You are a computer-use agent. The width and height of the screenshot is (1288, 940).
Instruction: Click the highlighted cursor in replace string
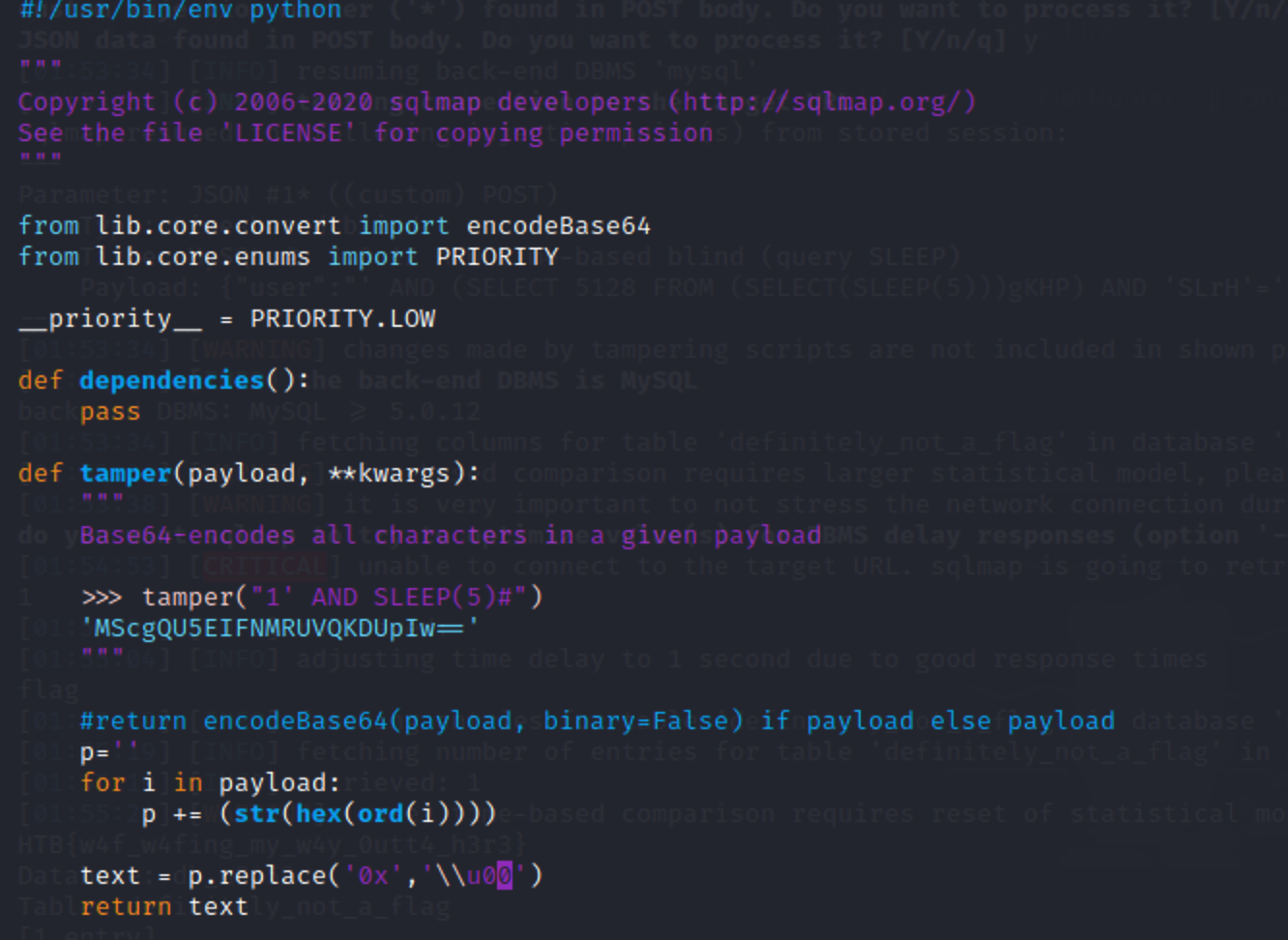(506, 875)
